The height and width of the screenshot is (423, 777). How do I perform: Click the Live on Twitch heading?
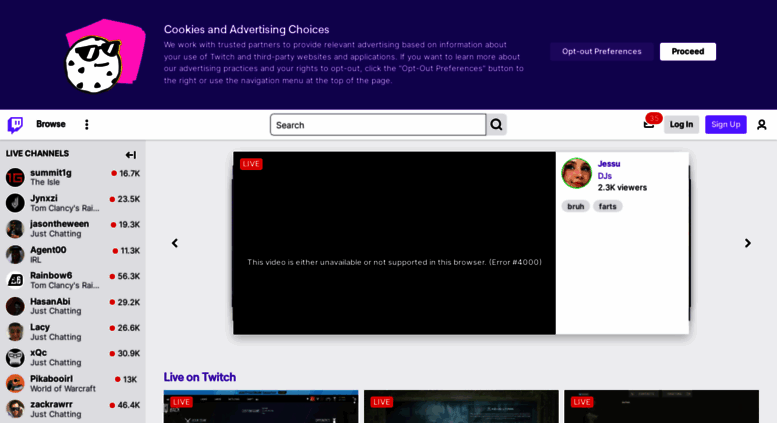[x=200, y=377]
